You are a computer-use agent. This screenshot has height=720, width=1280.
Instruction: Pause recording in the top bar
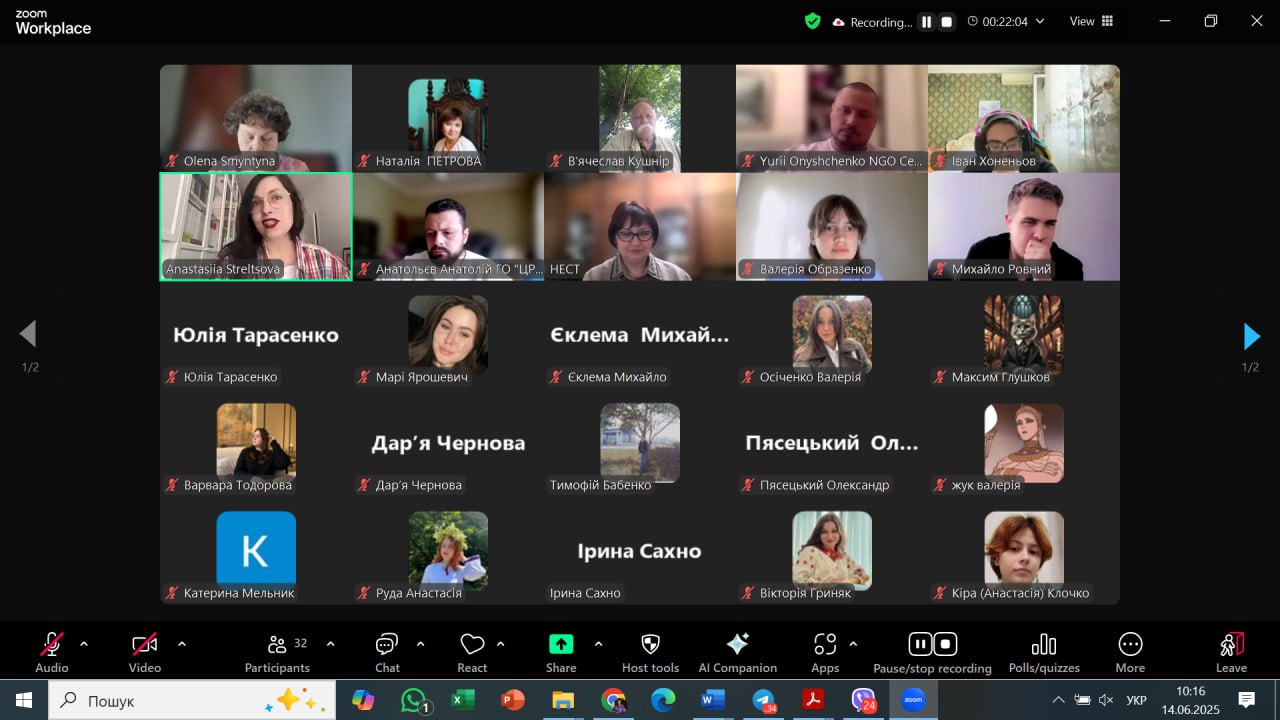(x=927, y=22)
